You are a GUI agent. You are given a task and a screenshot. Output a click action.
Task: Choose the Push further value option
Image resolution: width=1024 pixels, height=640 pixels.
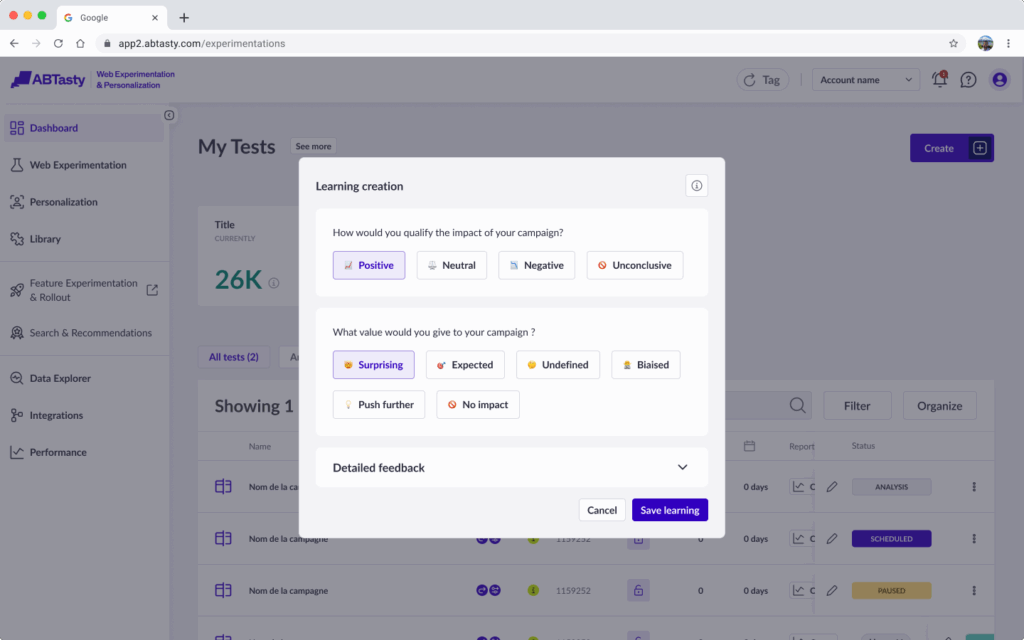point(379,405)
